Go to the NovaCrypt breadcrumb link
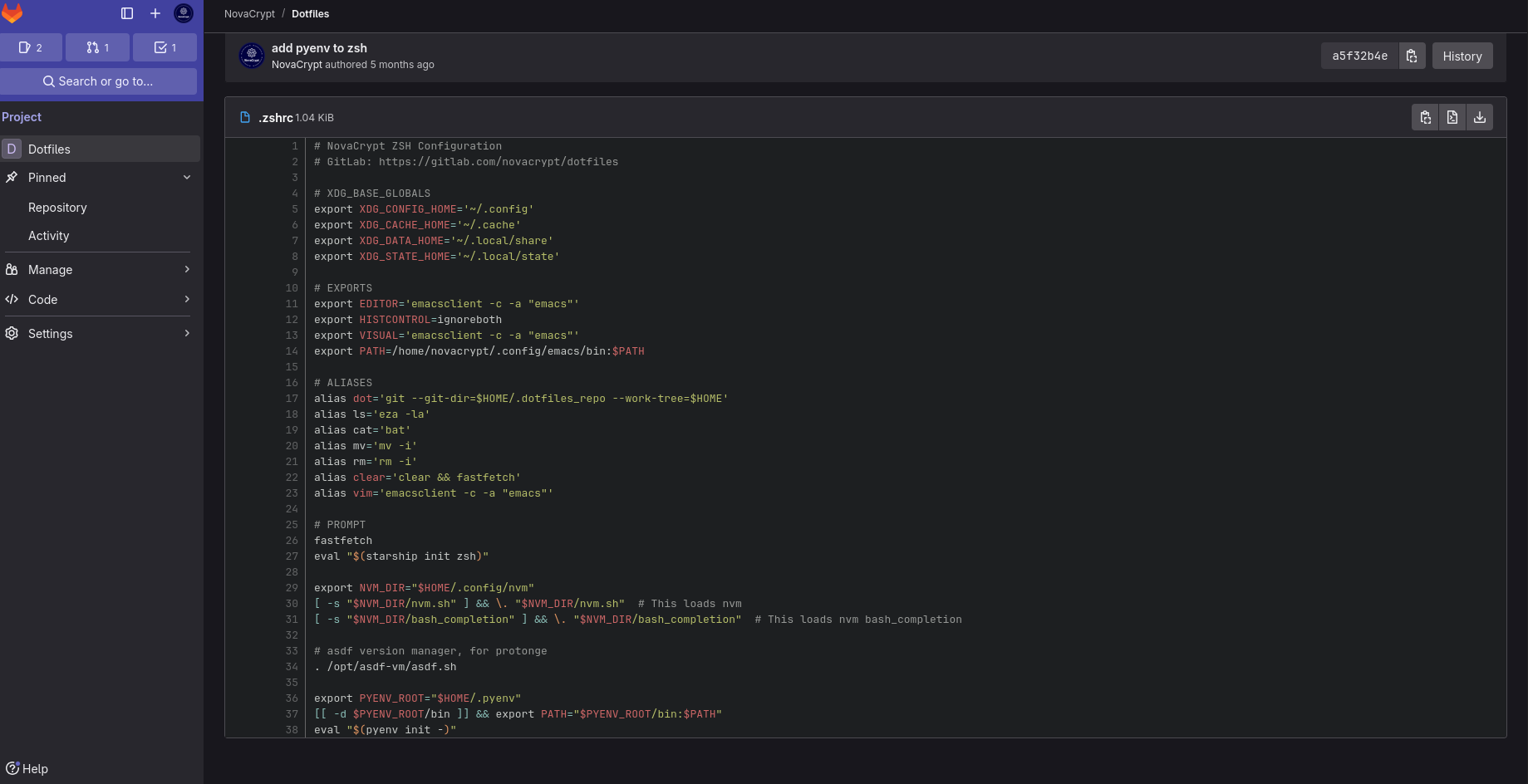Screen dimensions: 1528x784 coord(249,13)
